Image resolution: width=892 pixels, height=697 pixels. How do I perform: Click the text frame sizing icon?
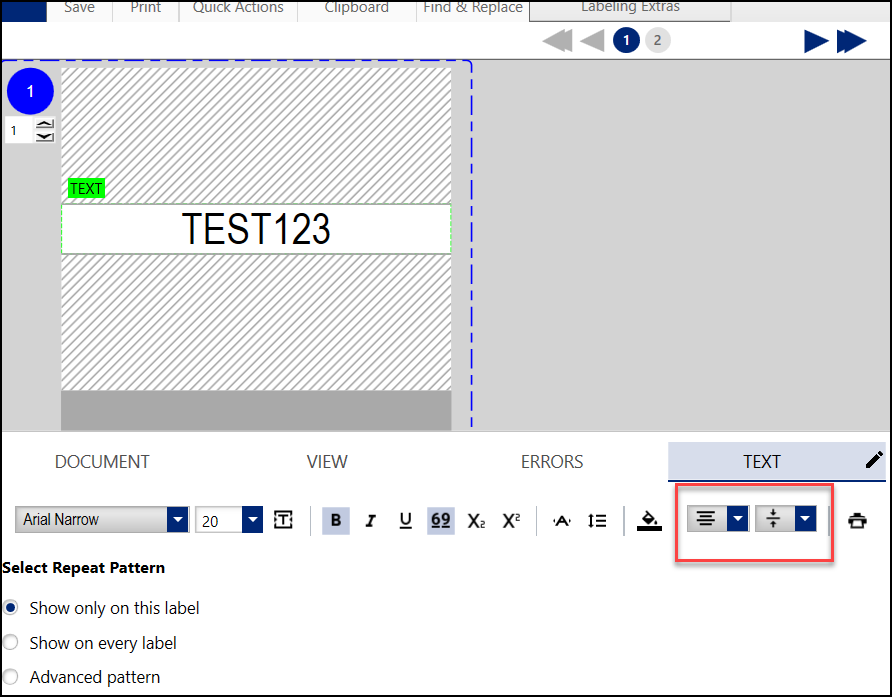[x=283, y=519]
